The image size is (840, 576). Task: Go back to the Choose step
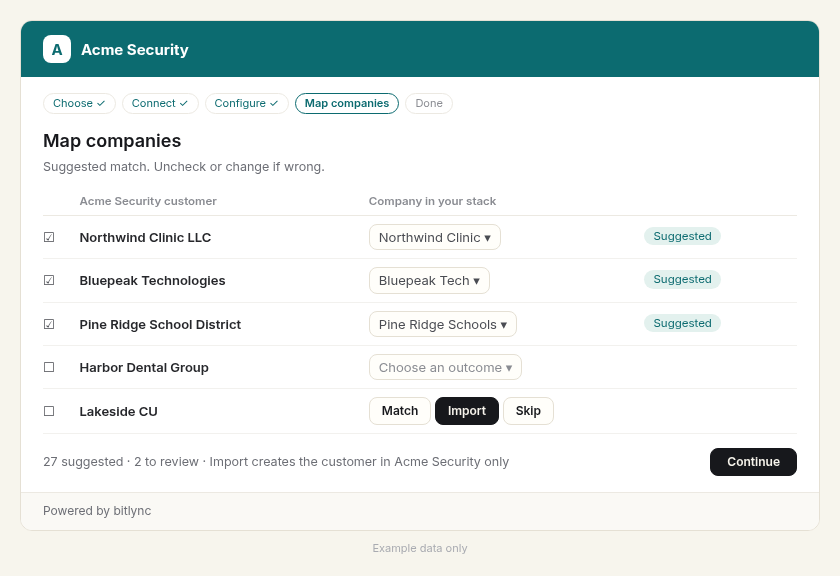point(79,103)
